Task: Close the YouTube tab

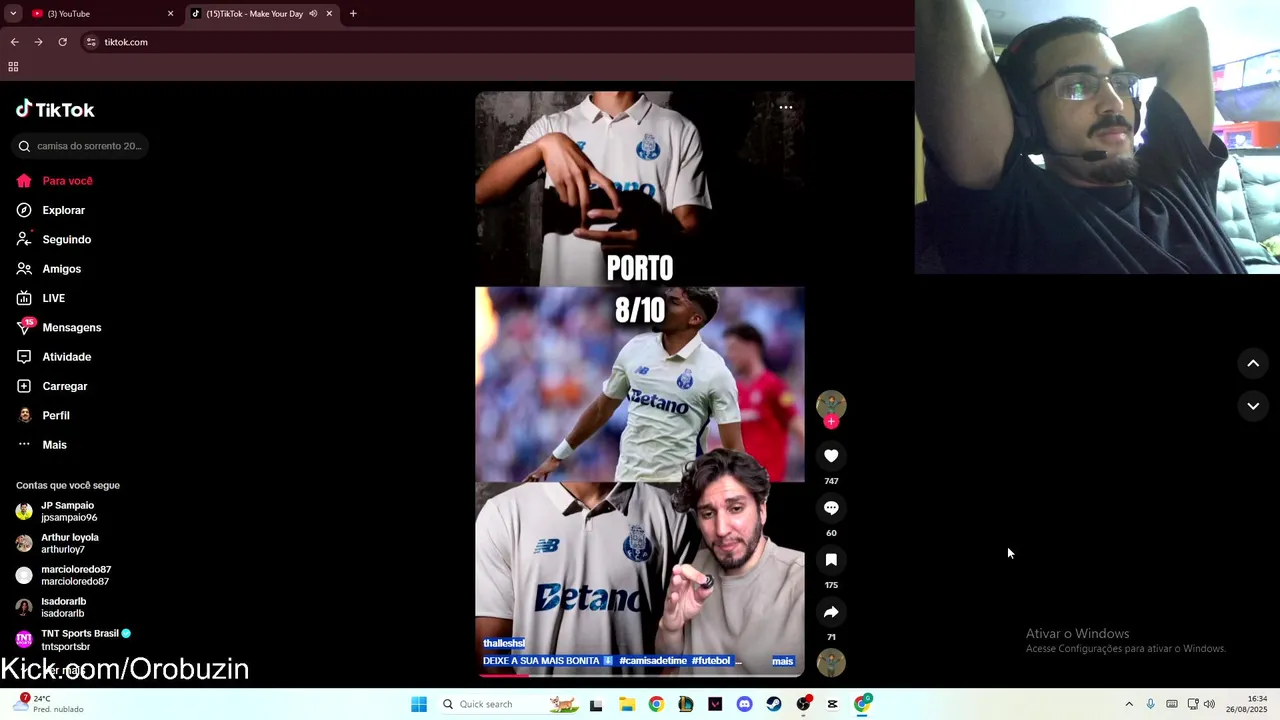Action: [170, 14]
